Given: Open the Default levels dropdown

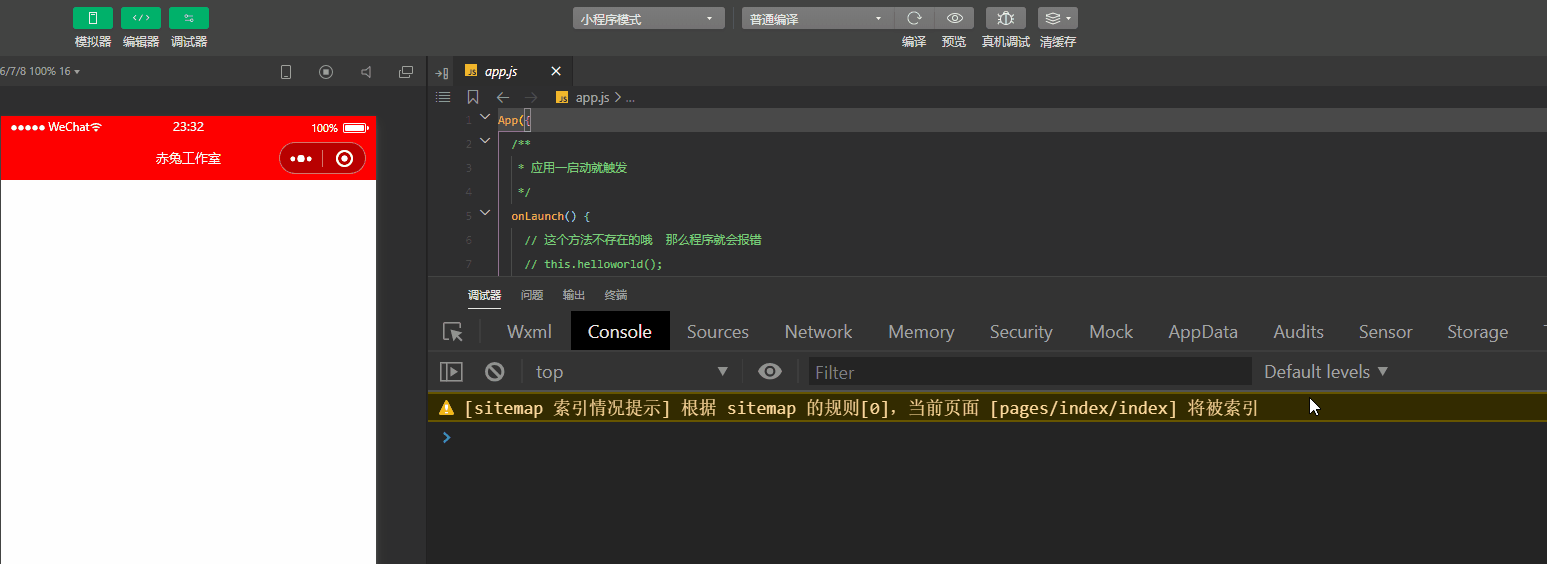Looking at the screenshot, I should (1326, 372).
